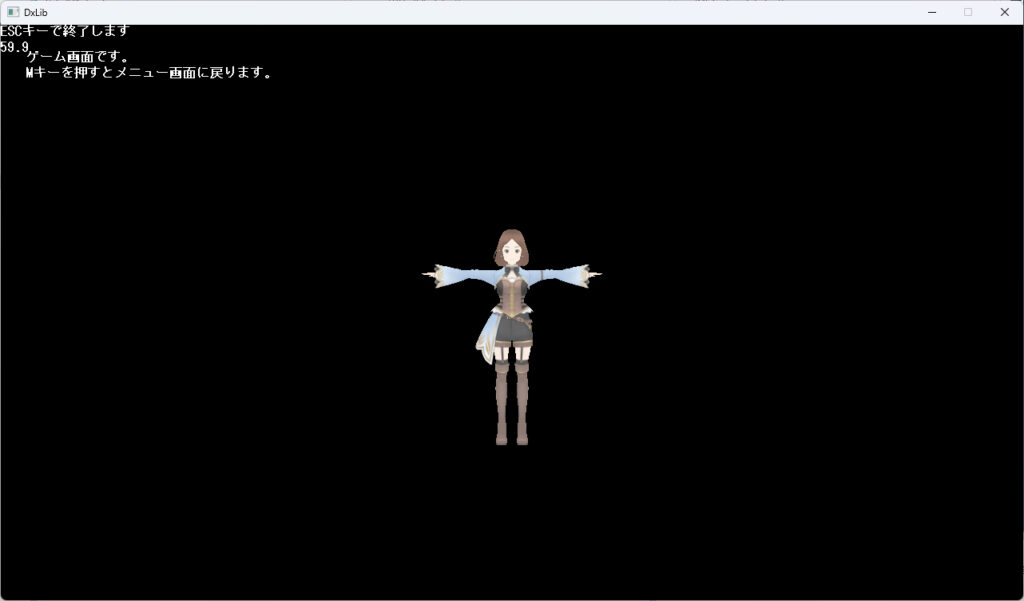Click the DxLib app icon in title bar

click(13, 12)
